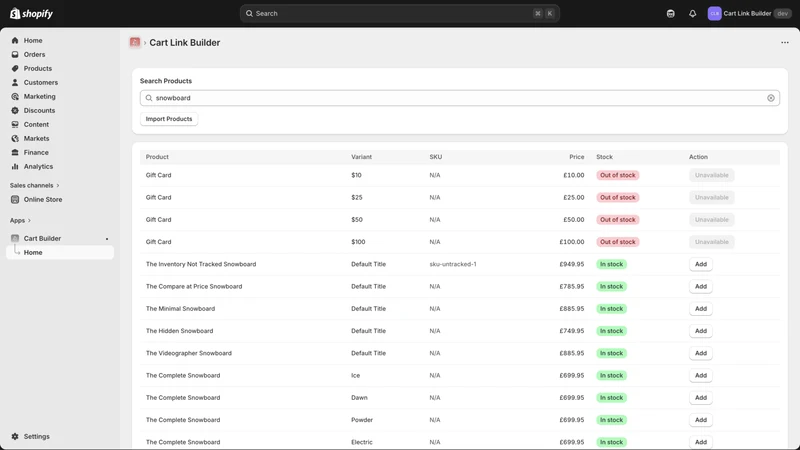
Task: Open Home in sidebar via house icon
Action: click(15, 40)
